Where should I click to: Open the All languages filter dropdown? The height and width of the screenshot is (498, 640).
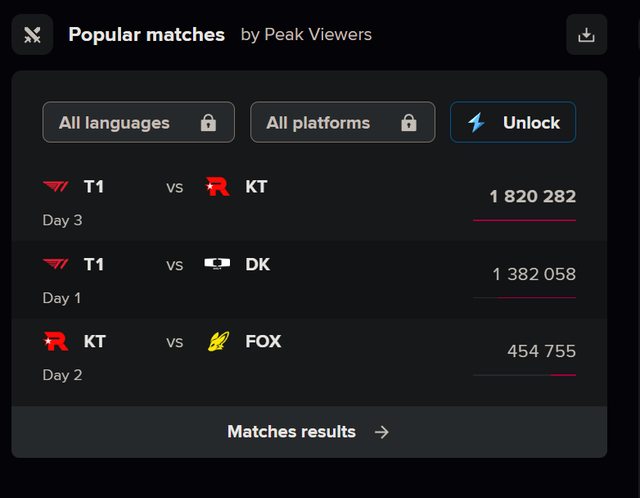coord(138,123)
